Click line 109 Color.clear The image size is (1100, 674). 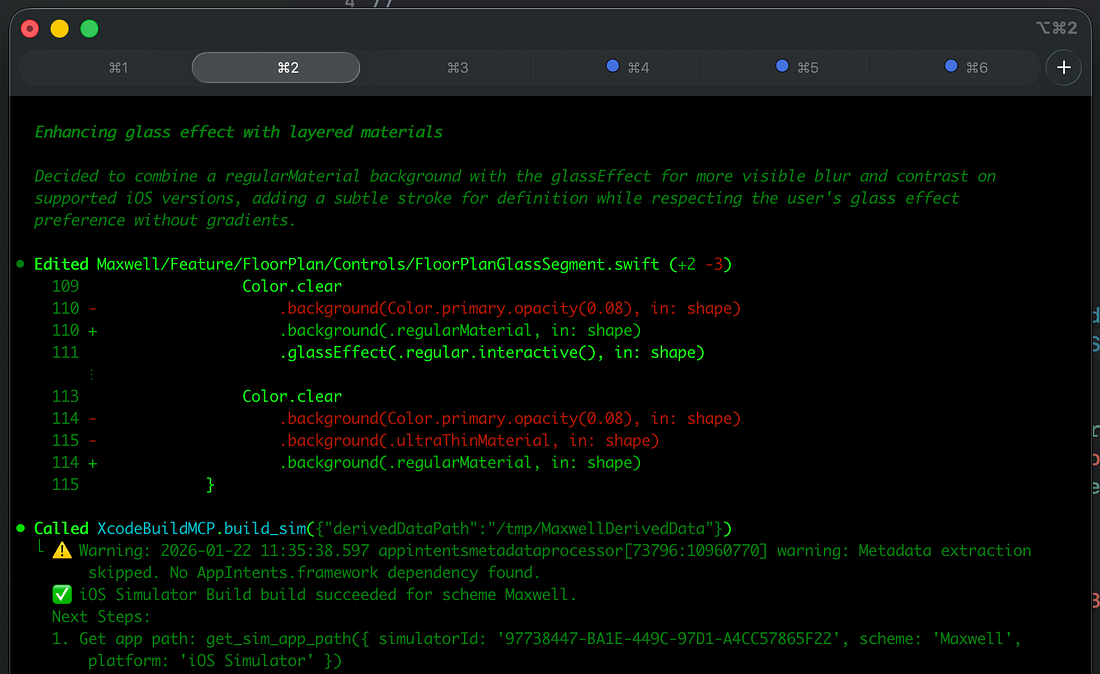point(292,286)
